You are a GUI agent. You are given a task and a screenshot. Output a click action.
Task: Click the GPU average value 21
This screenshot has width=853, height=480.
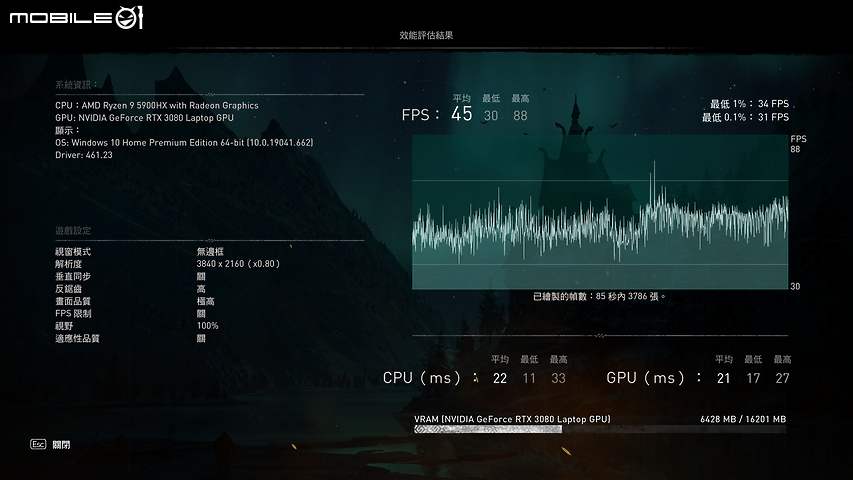point(724,378)
